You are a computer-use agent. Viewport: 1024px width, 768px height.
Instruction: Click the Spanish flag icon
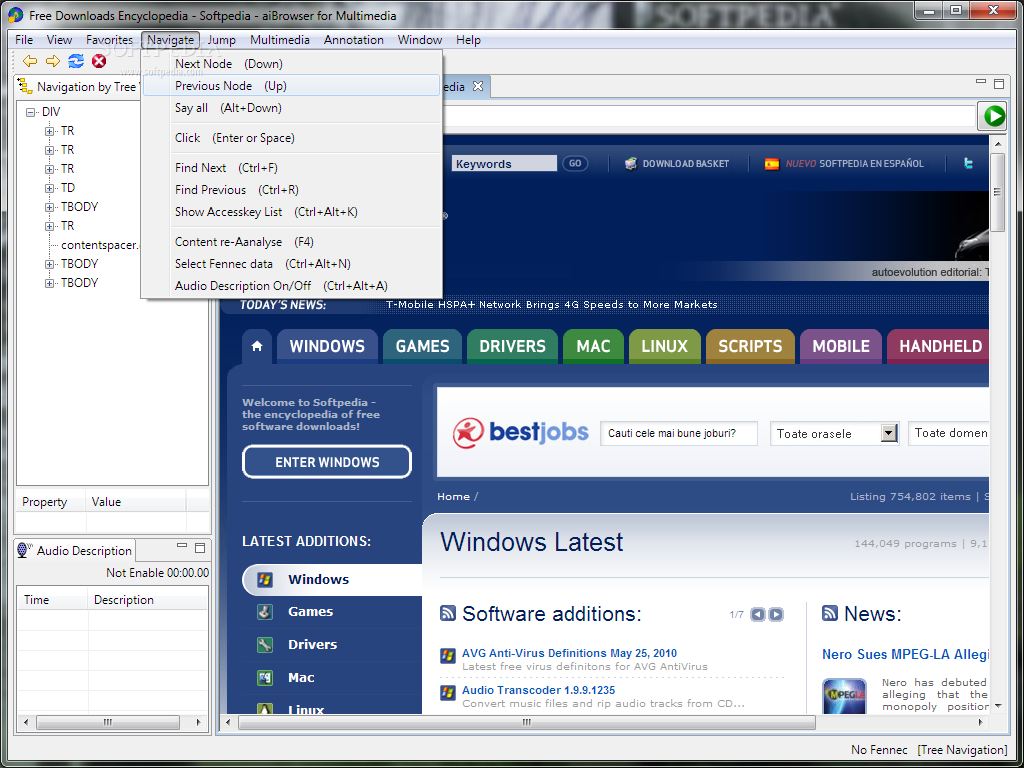(772, 164)
